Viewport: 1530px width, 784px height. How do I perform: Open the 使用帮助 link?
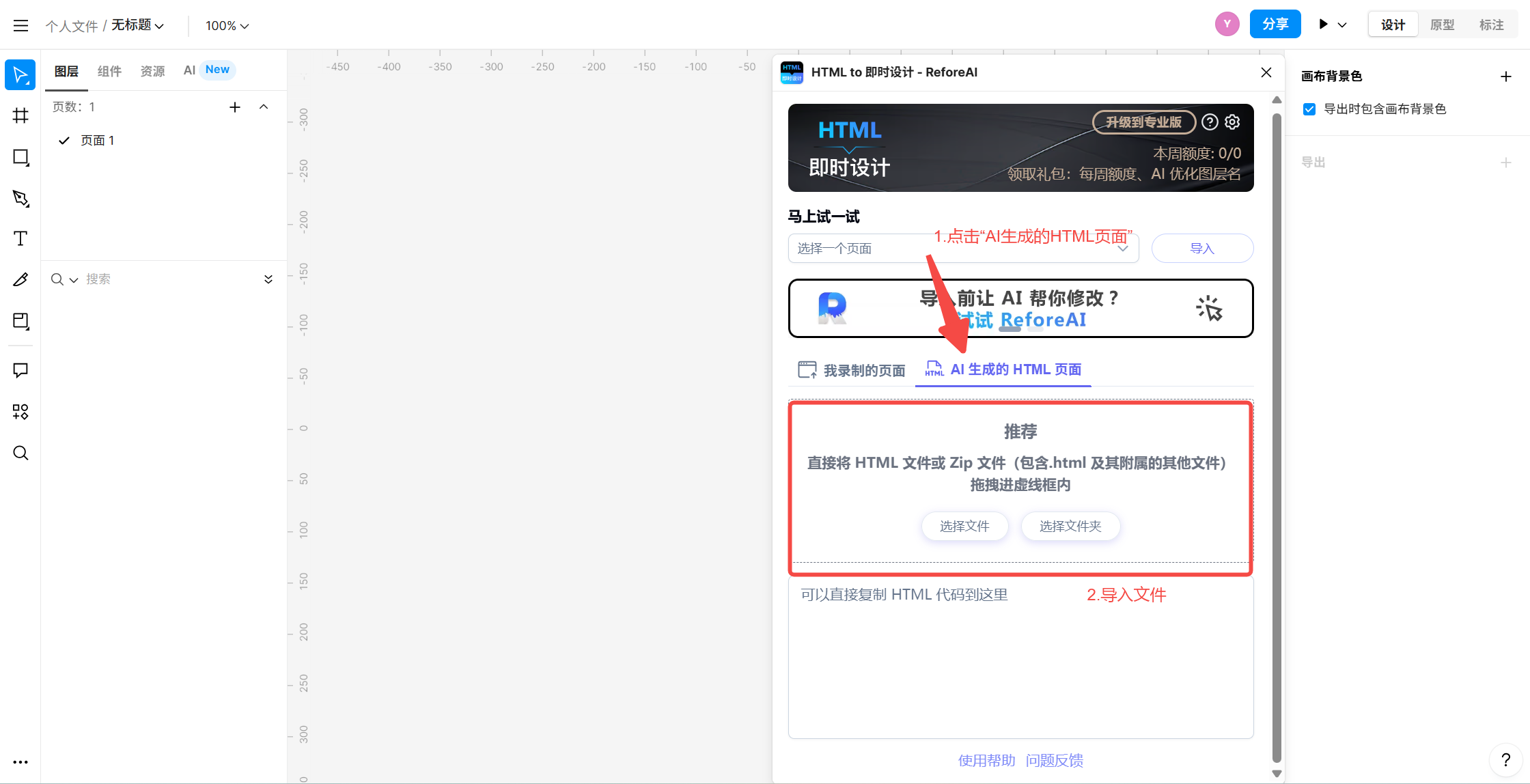point(986,760)
